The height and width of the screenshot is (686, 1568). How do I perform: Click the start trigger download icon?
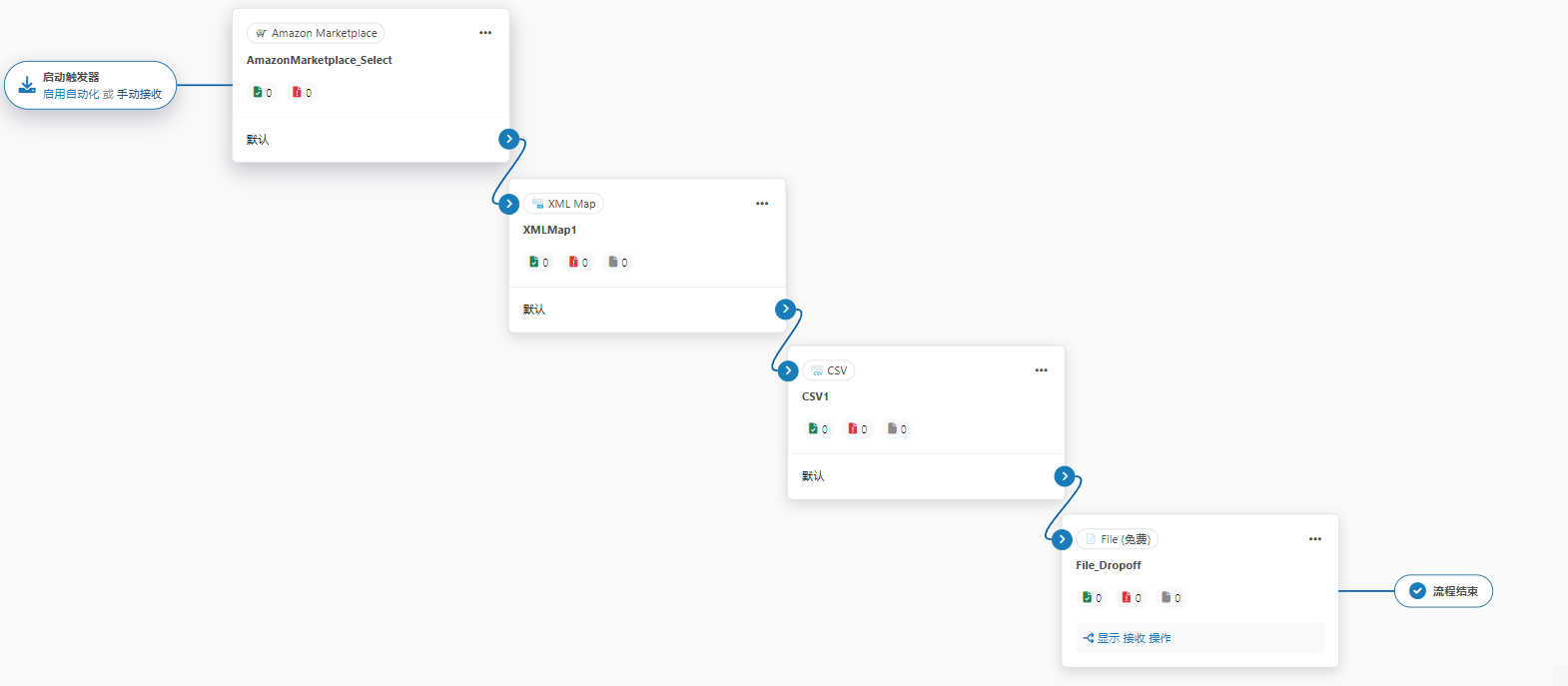pos(27,85)
